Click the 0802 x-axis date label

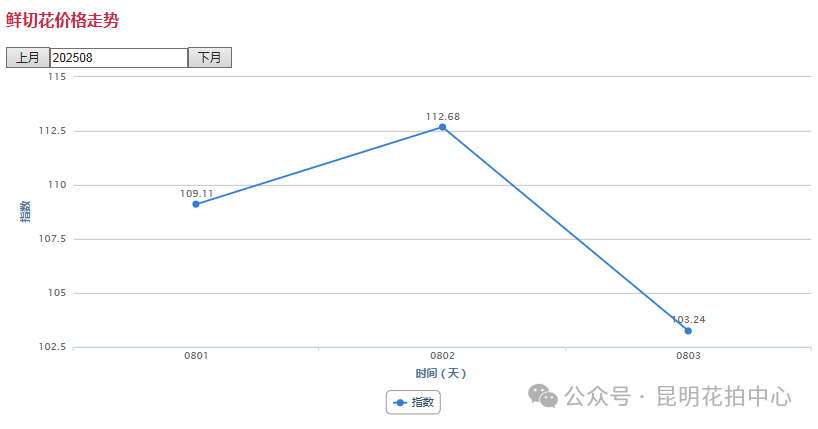point(442,356)
